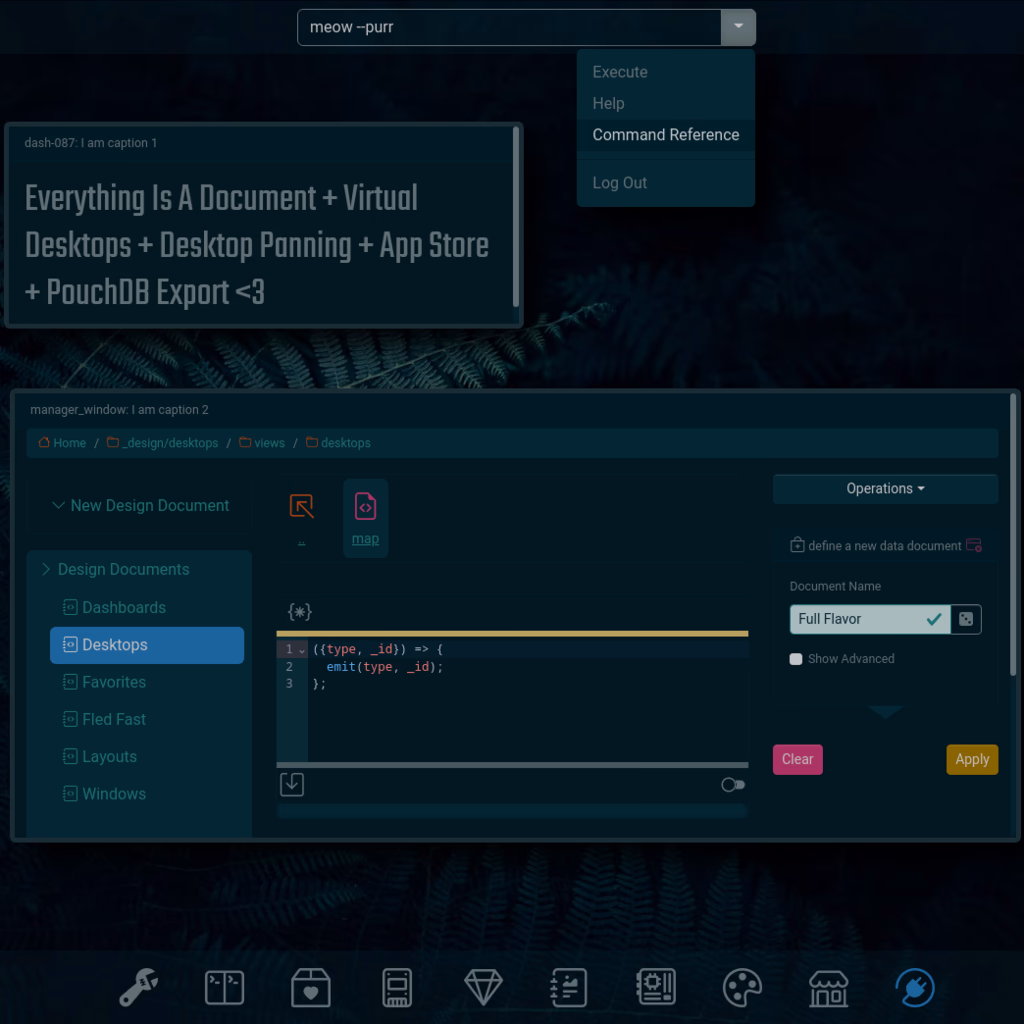Viewport: 1024px width, 1024px height.
Task: Launch the split terminal dock icon
Action: (x=224, y=988)
